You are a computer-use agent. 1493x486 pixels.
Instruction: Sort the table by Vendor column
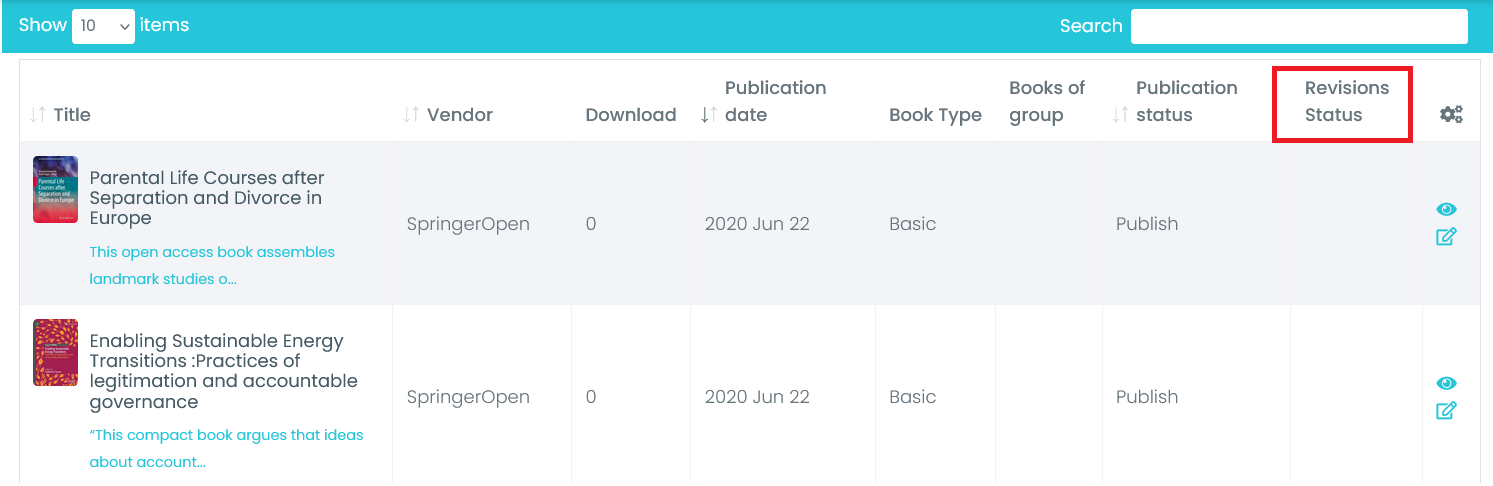click(x=411, y=115)
